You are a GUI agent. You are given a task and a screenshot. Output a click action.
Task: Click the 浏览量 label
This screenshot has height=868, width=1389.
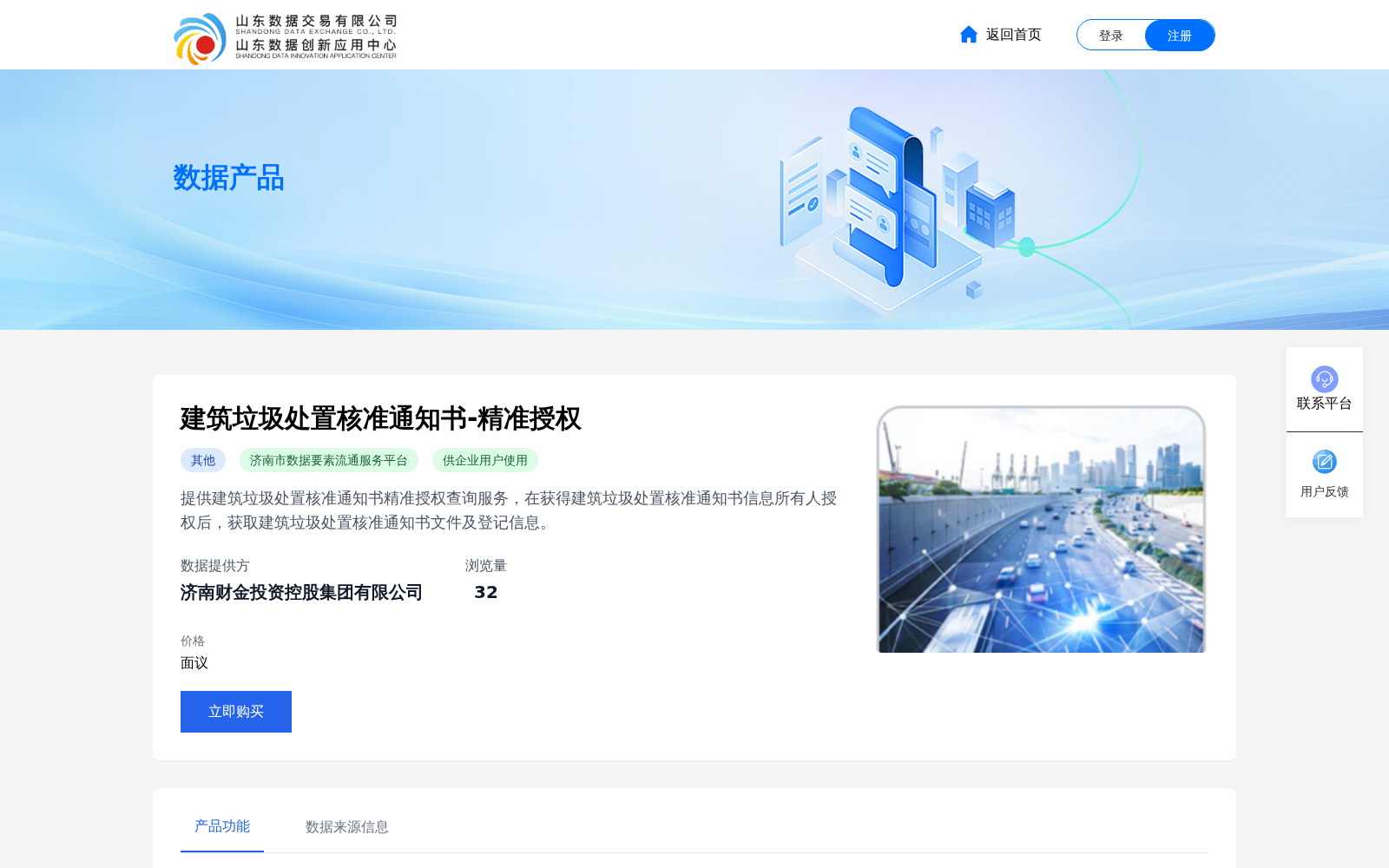(x=486, y=566)
